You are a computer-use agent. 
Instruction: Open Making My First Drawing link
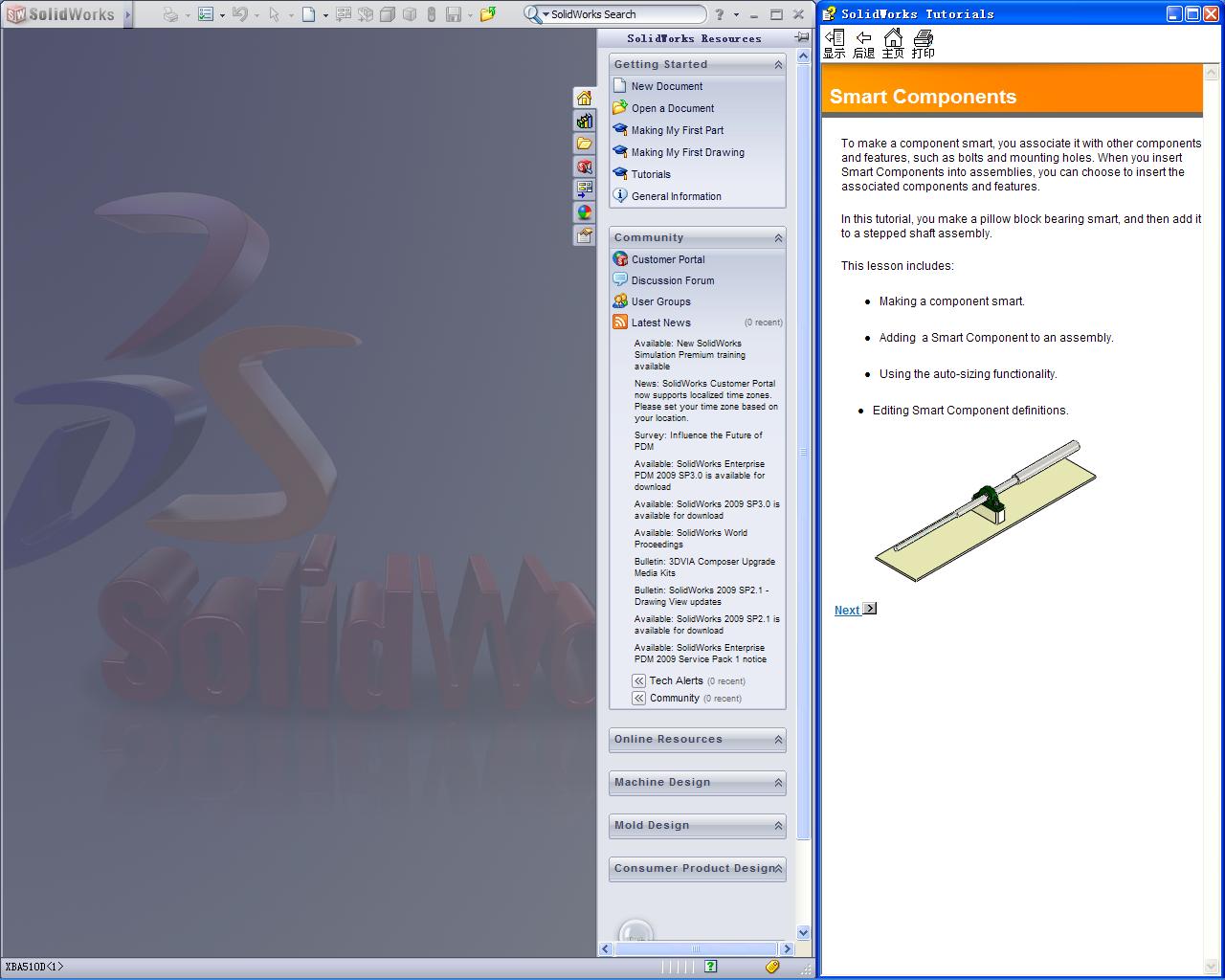(688, 152)
